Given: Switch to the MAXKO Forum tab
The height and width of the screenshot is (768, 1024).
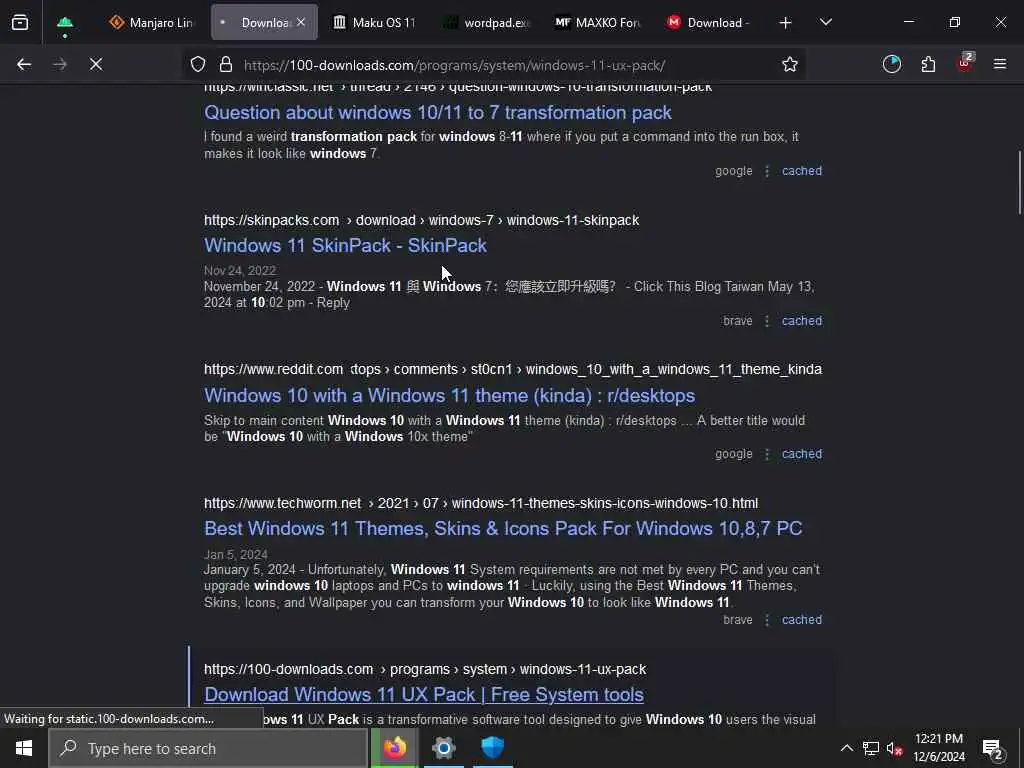Looking at the screenshot, I should point(597,23).
